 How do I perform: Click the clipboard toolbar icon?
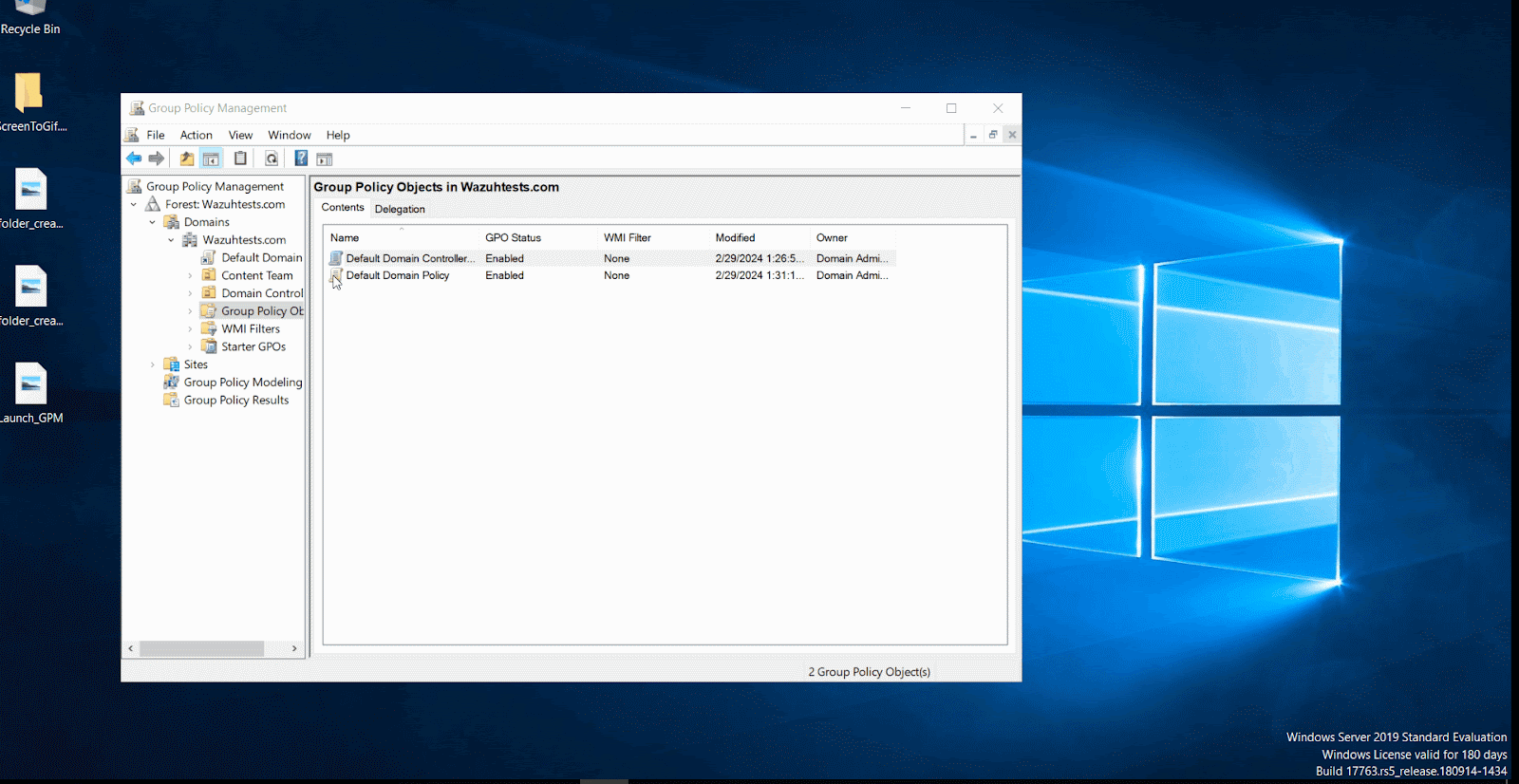pyautogui.click(x=241, y=159)
